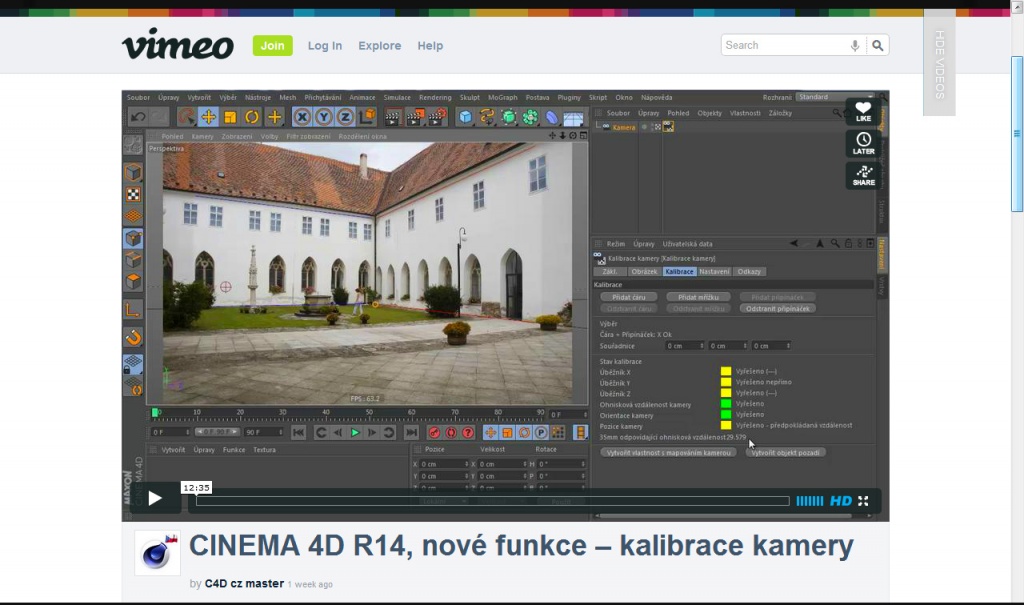Click the Vimeo logo
This screenshot has height=605, width=1024.
click(x=178, y=44)
